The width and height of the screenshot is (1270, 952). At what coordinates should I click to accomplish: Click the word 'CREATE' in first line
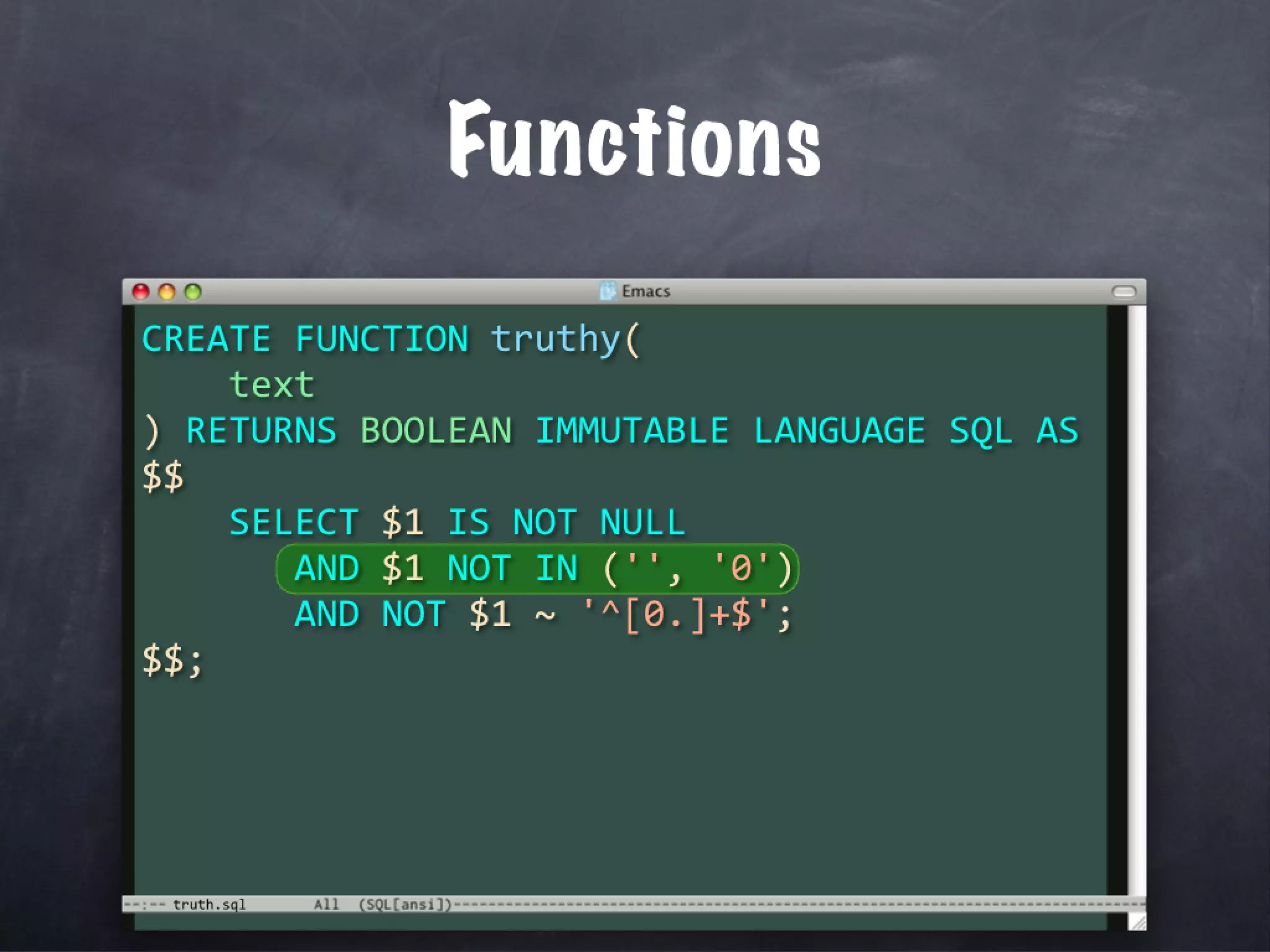pos(206,339)
